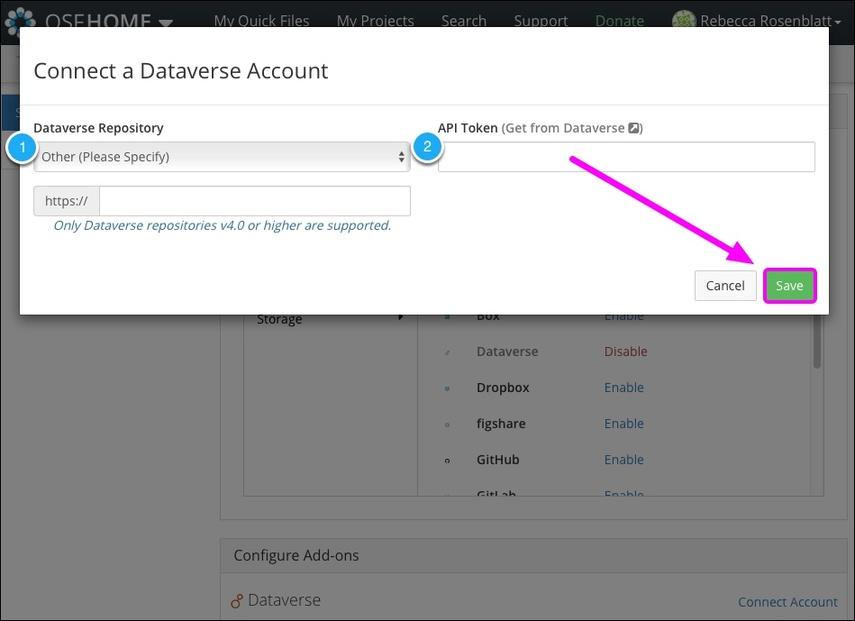855x621 pixels.
Task: Focus the https:// repository URL field
Action: [x=255, y=201]
